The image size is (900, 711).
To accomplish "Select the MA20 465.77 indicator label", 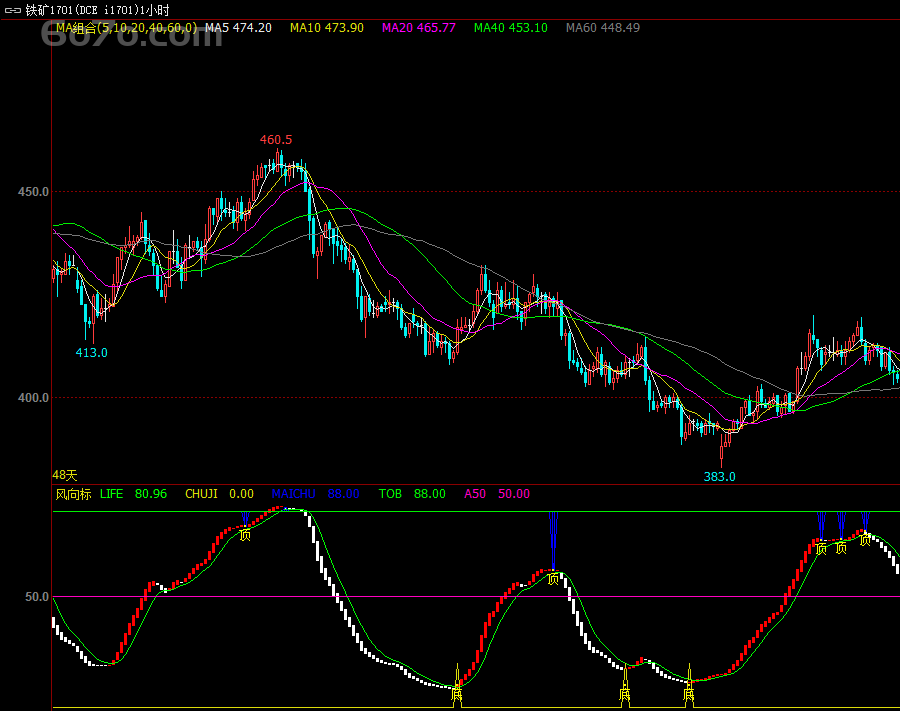I will (418, 28).
